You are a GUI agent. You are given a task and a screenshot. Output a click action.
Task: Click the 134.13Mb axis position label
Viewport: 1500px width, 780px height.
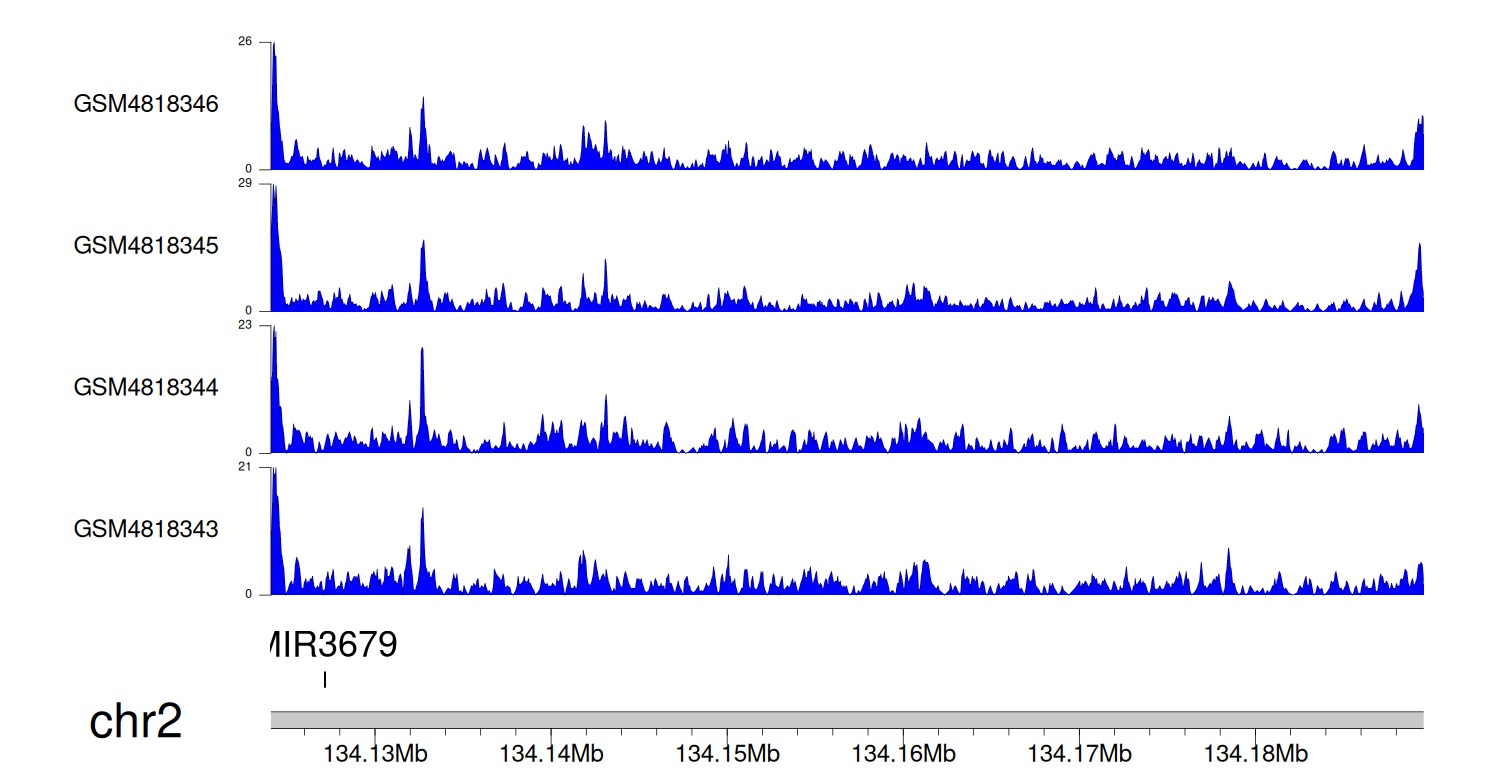(376, 753)
